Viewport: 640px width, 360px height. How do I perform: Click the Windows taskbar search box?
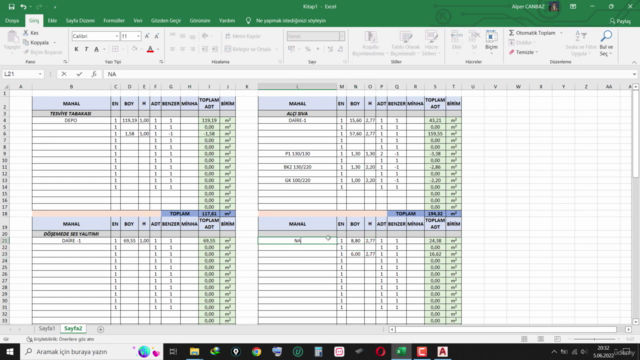click(x=91, y=351)
